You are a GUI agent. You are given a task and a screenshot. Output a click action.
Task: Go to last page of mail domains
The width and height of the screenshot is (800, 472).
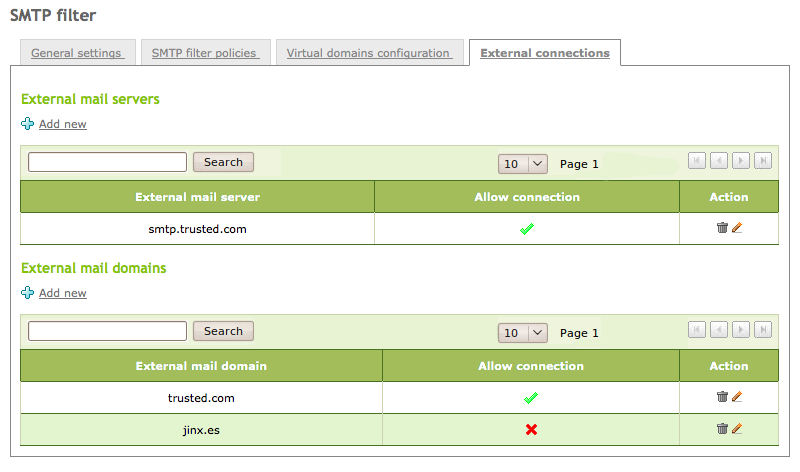pos(763,330)
